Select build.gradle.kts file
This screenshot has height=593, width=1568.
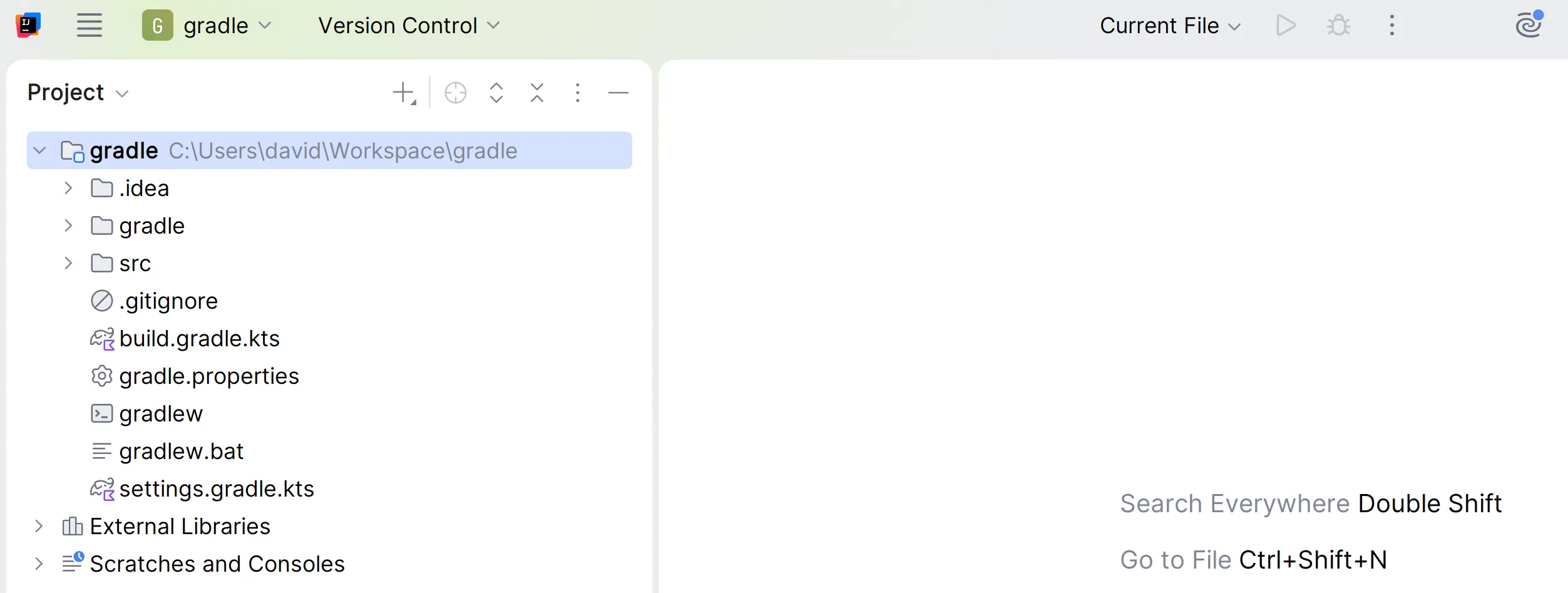coord(199,339)
